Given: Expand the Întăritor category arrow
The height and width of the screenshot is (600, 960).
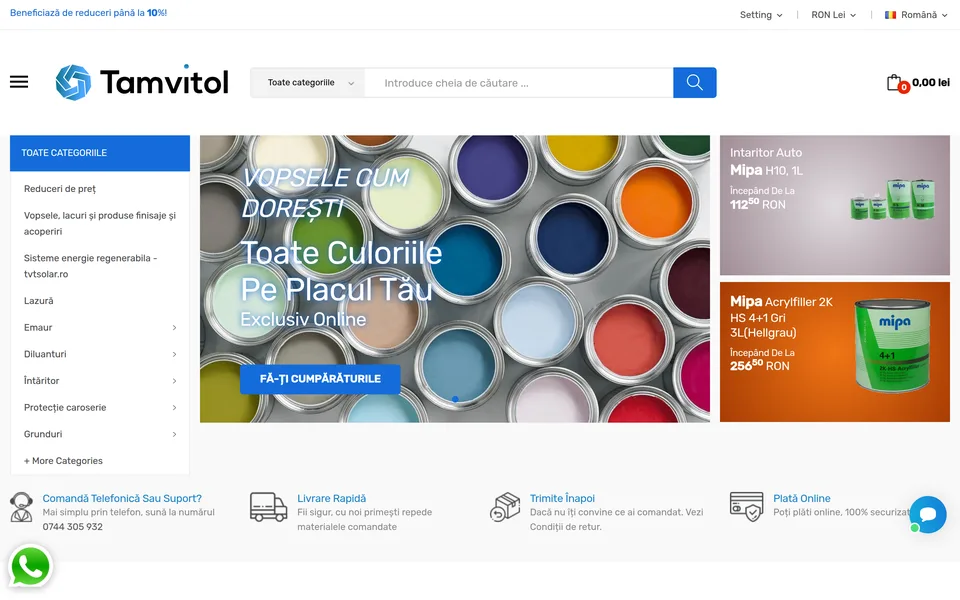Looking at the screenshot, I should point(174,381).
